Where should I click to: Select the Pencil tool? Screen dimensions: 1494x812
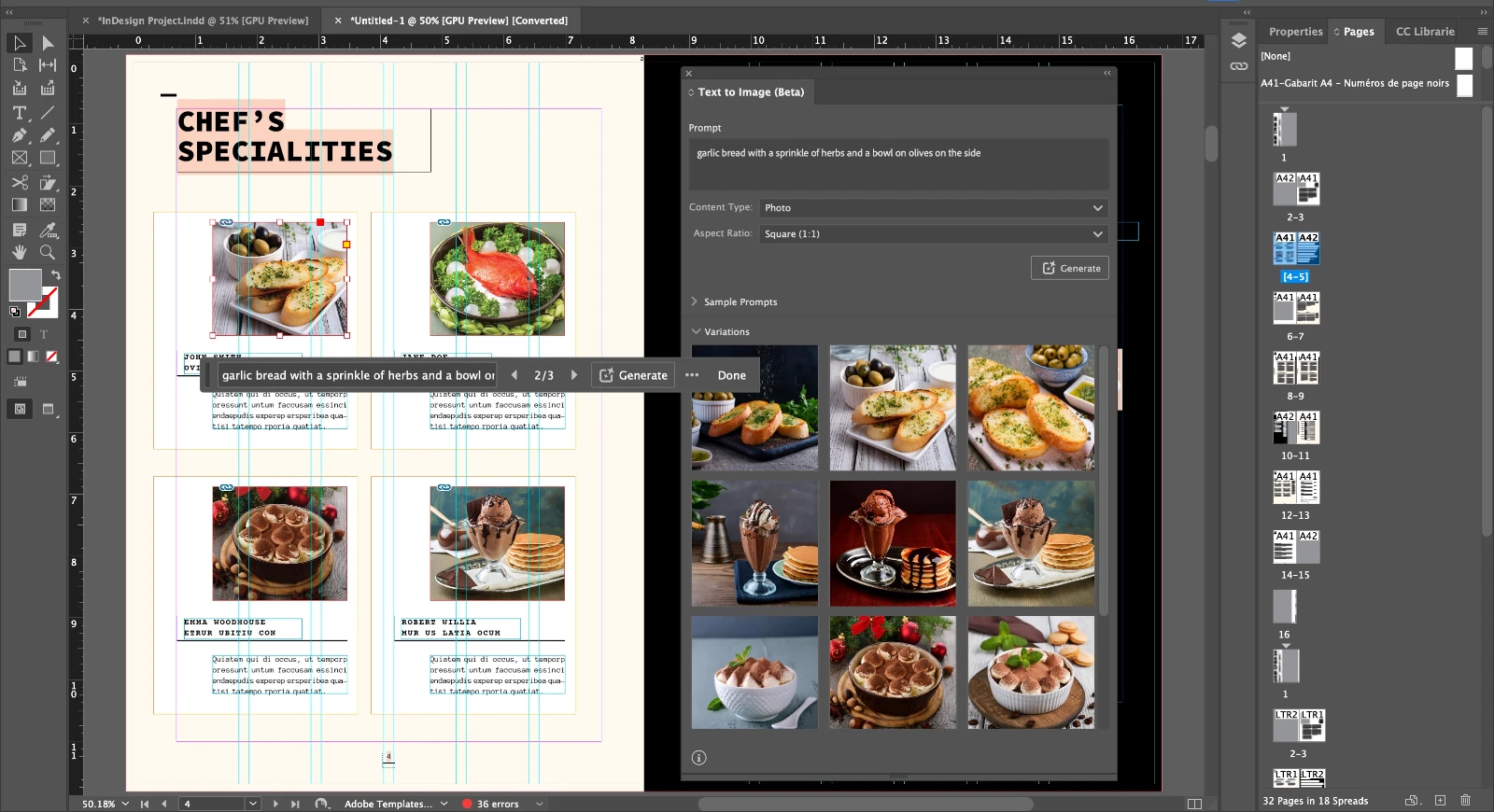click(48, 135)
